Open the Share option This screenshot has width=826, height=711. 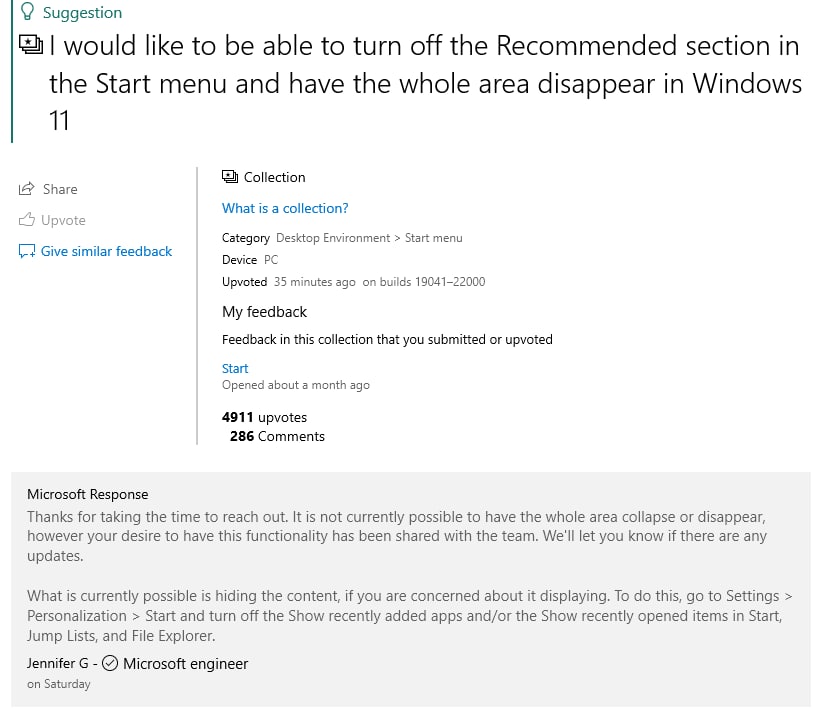(x=48, y=189)
